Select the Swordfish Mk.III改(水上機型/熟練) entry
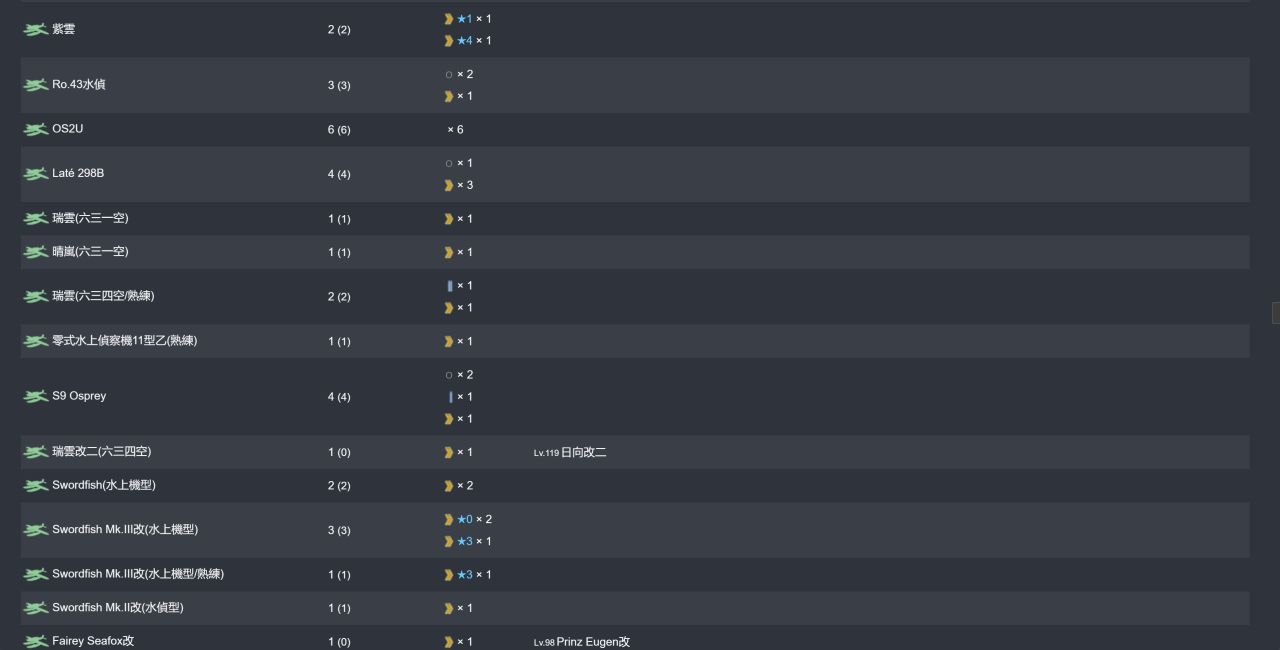1280x650 pixels. (138, 574)
